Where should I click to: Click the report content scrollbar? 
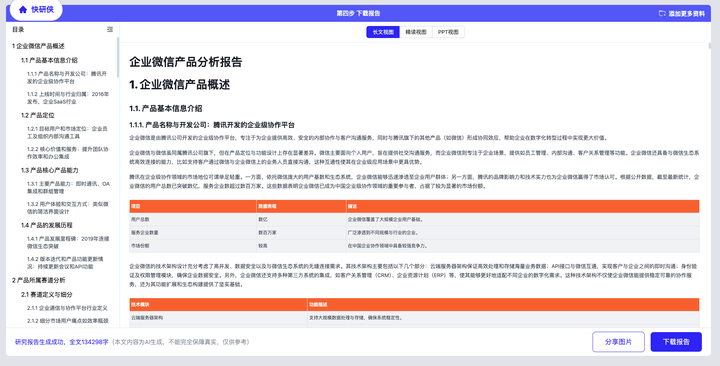[x=709, y=45]
